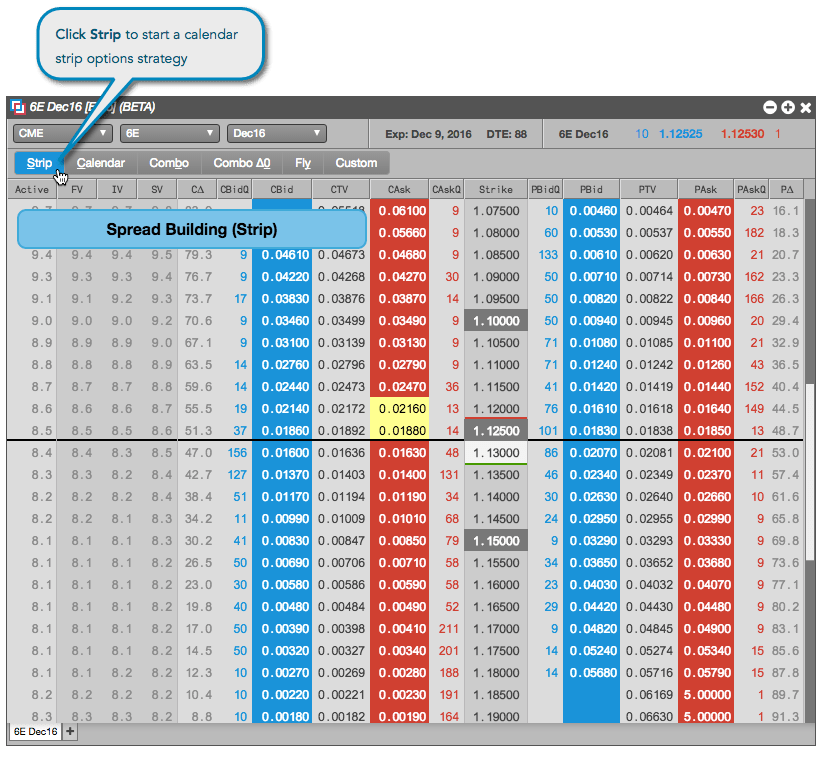Click the PAskQ column header
This screenshot has height=759, width=823.
(752, 189)
